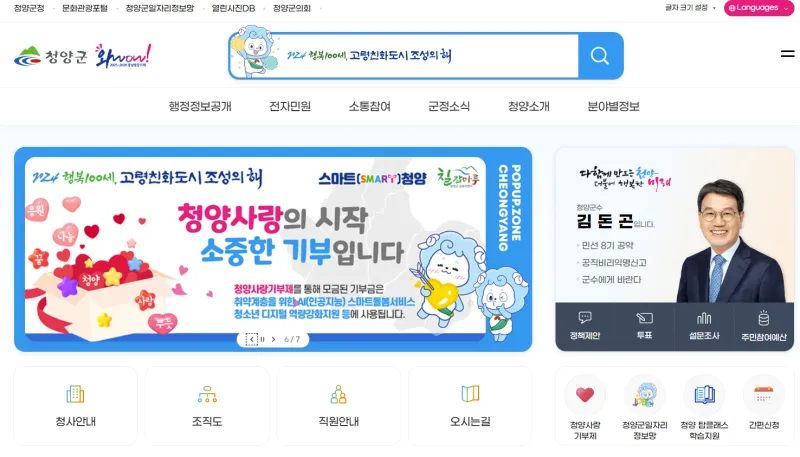Open 조직도 org chart tile

coord(207,407)
